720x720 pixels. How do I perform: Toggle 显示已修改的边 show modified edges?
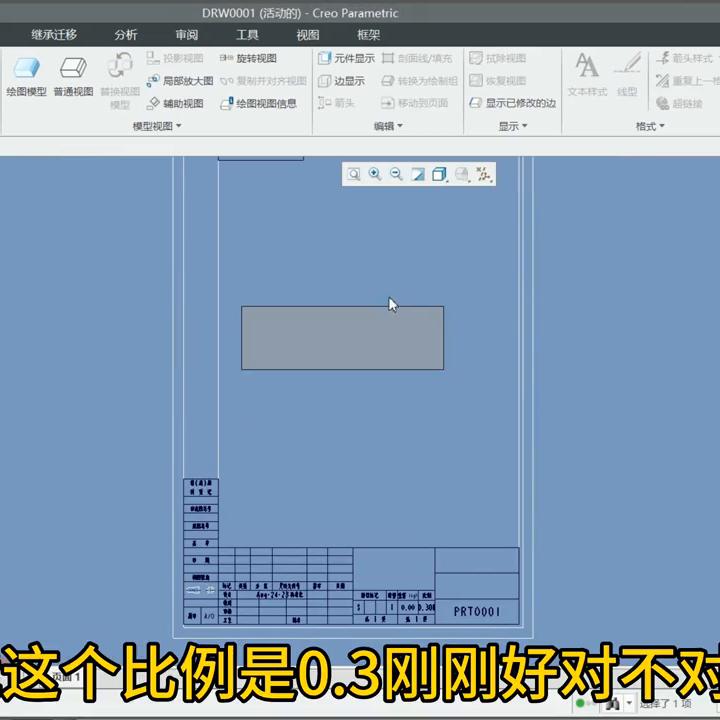[x=512, y=103]
